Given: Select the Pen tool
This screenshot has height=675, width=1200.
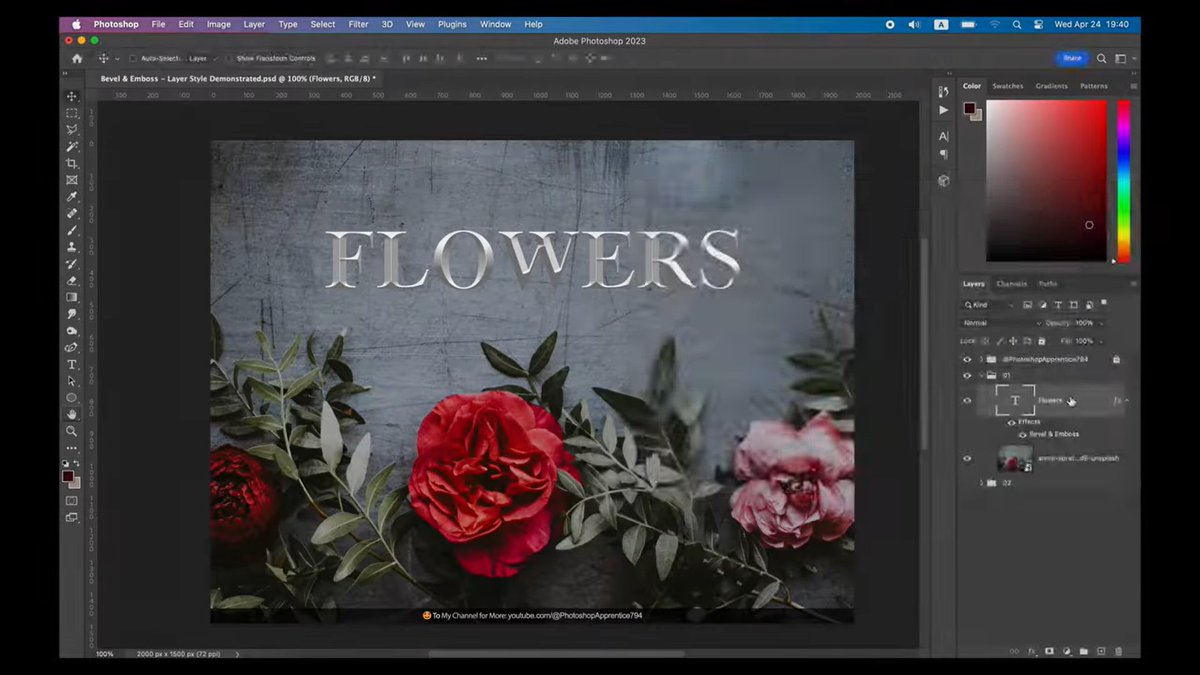Looking at the screenshot, I should click(72, 348).
